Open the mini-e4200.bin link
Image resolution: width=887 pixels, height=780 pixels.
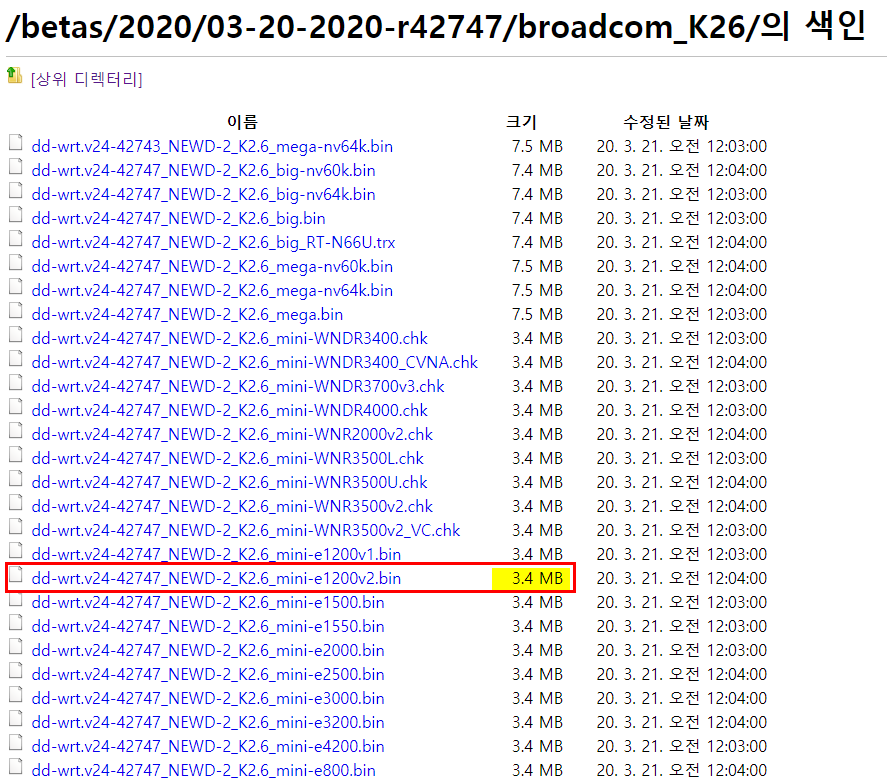point(208,747)
